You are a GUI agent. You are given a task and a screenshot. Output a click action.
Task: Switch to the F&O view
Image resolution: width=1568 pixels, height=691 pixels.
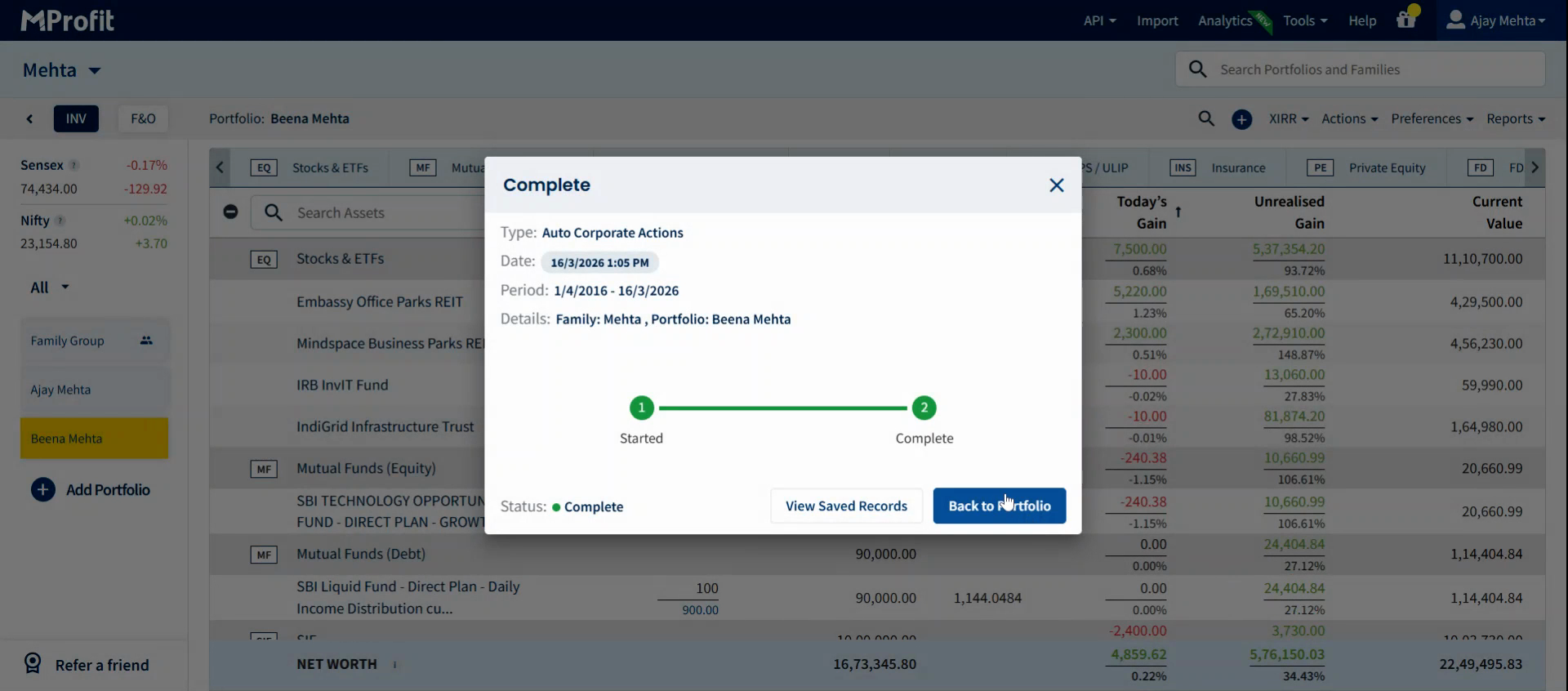point(143,118)
